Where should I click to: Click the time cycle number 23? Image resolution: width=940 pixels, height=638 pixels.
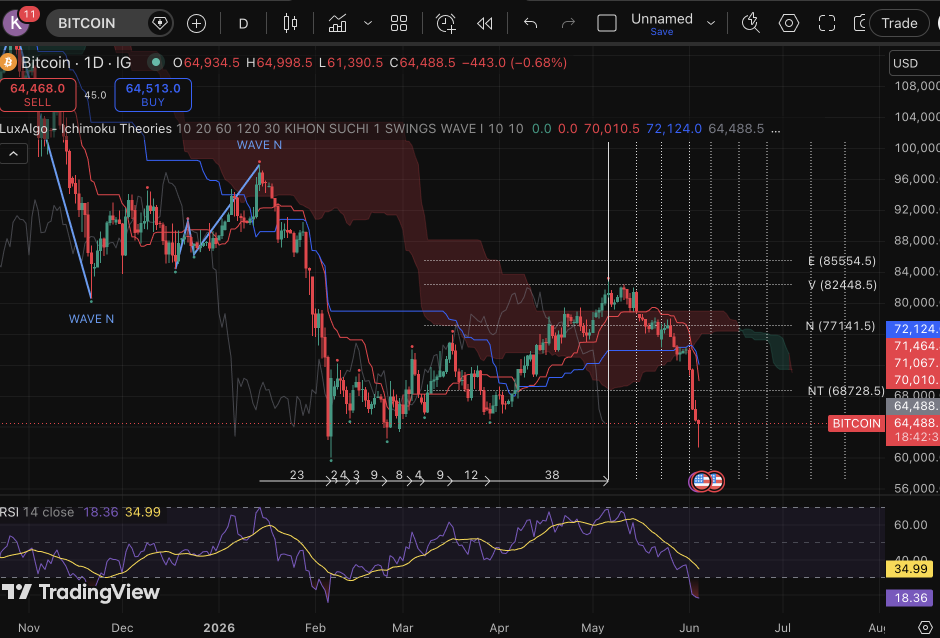[x=297, y=475]
